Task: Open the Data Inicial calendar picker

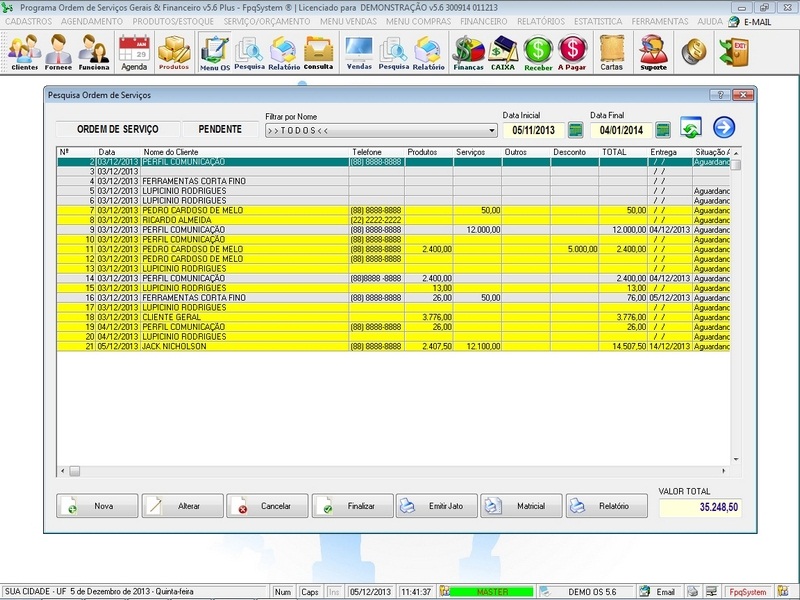Action: (575, 130)
